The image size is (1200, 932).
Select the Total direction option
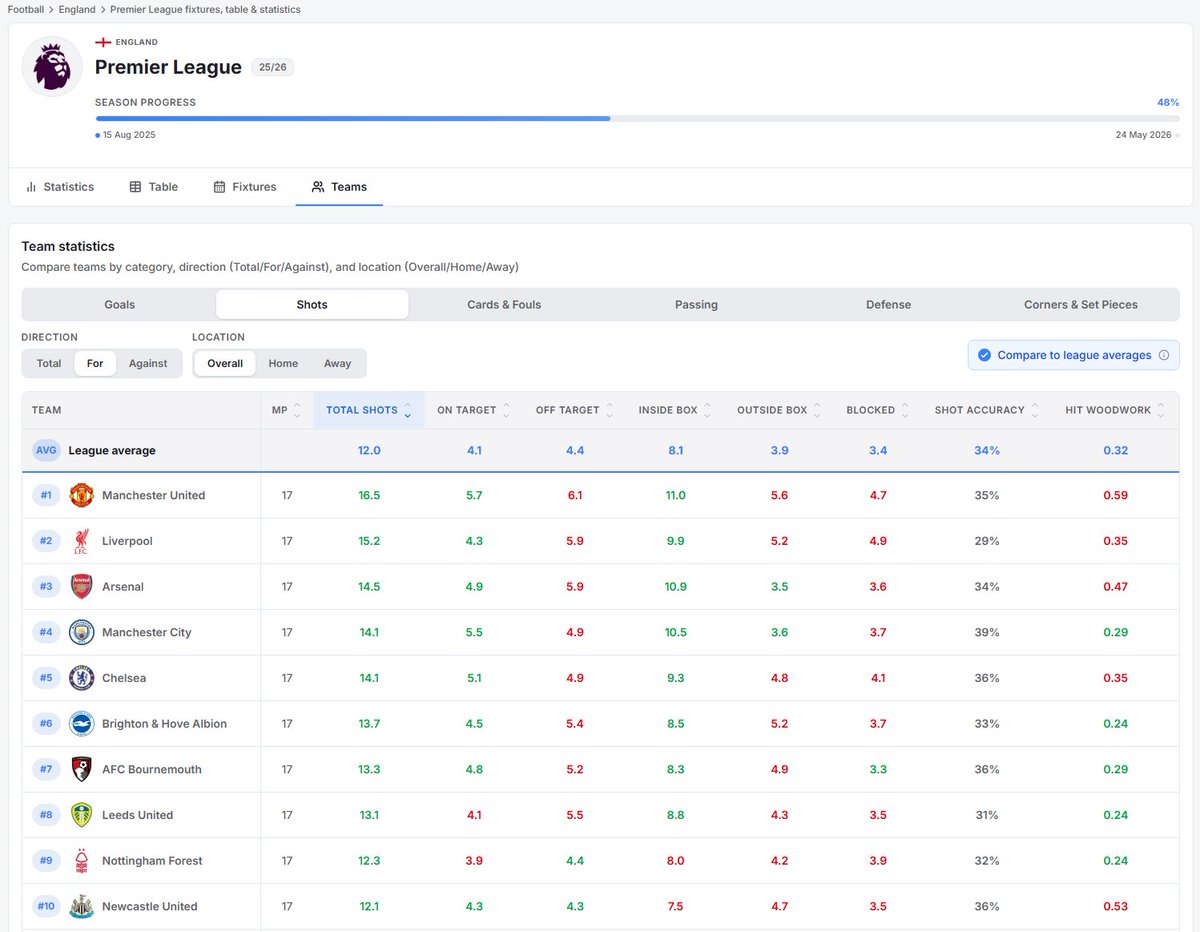[x=49, y=363]
